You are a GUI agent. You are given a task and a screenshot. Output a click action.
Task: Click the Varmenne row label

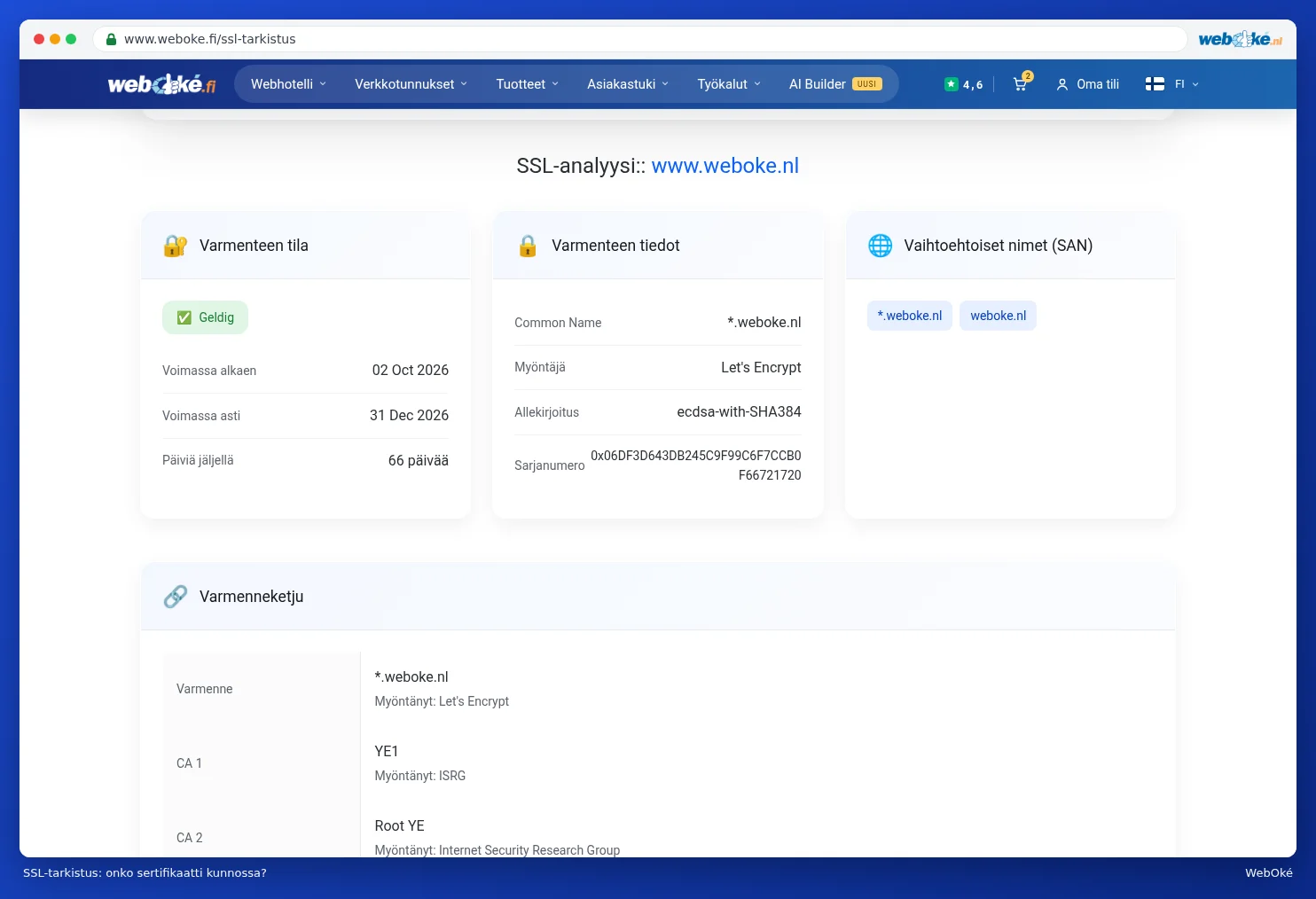click(x=205, y=689)
